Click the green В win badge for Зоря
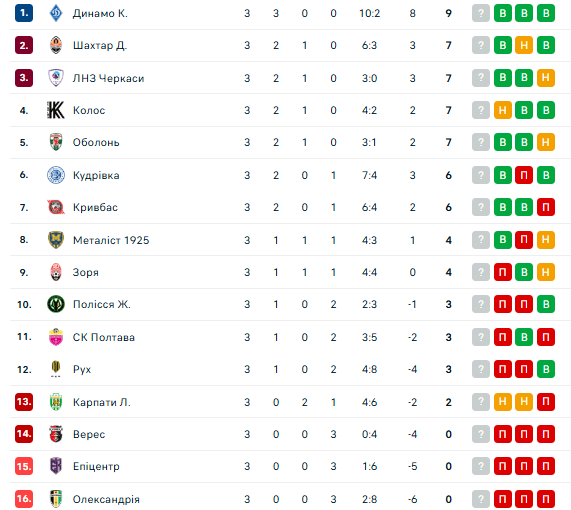571x510 pixels. pyautogui.click(x=524, y=272)
